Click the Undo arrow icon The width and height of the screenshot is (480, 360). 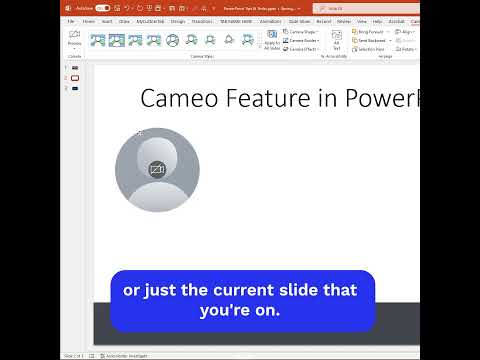coord(127,8)
